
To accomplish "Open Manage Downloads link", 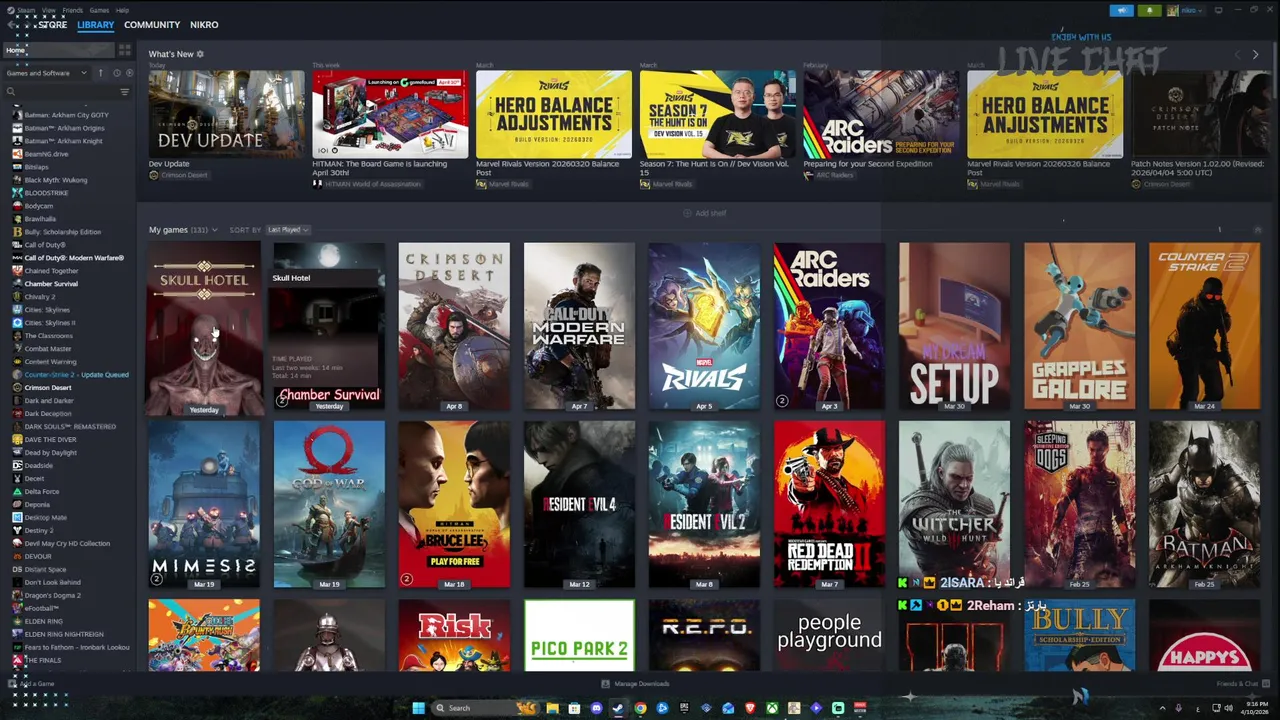I will (x=635, y=684).
